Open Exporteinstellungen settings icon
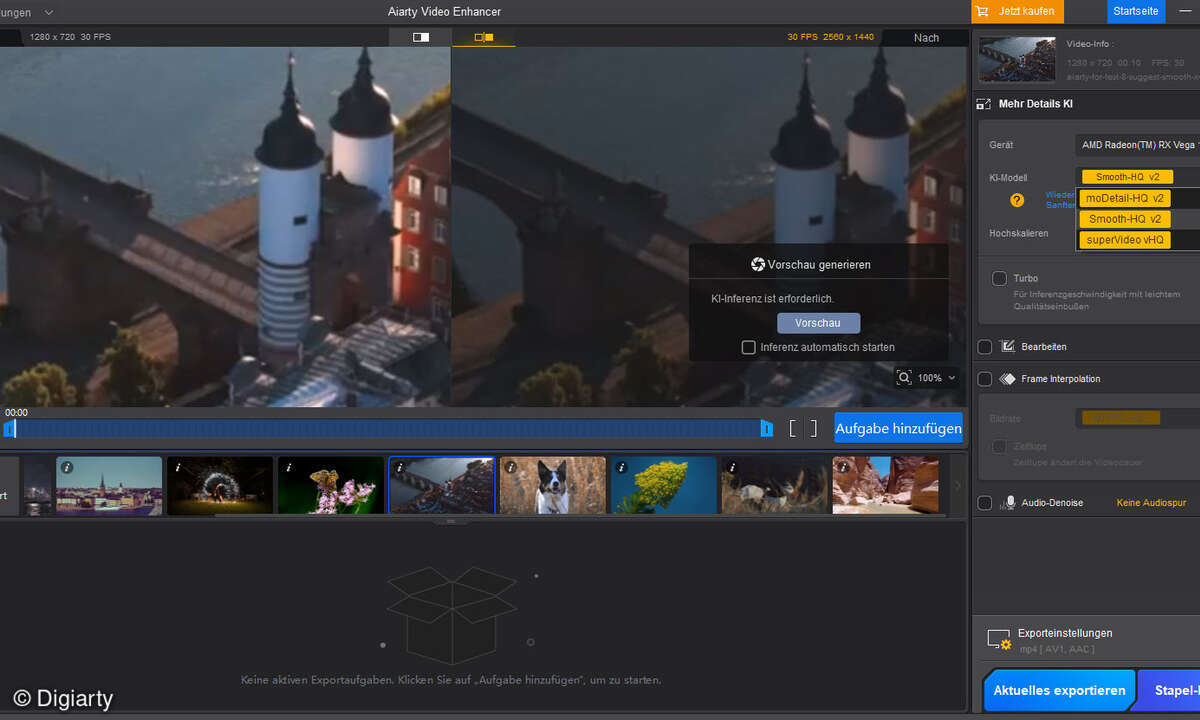Screen dimensions: 1200x720 [x=999, y=640]
